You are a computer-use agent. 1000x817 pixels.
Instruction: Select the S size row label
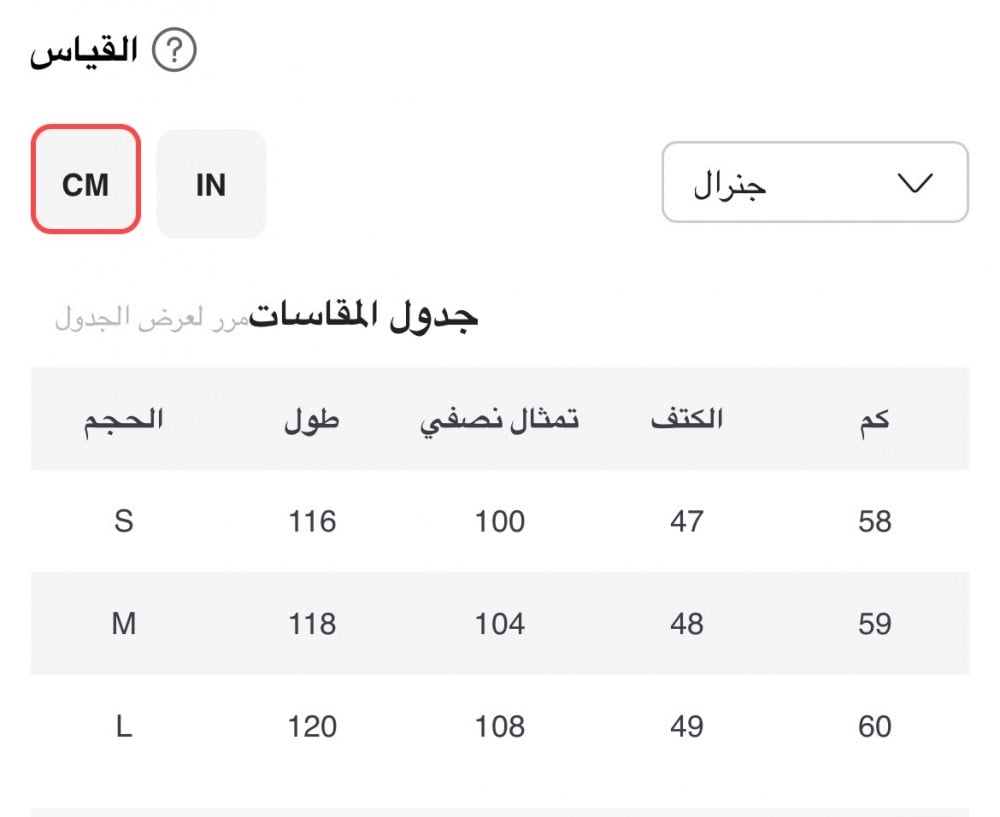click(x=123, y=521)
